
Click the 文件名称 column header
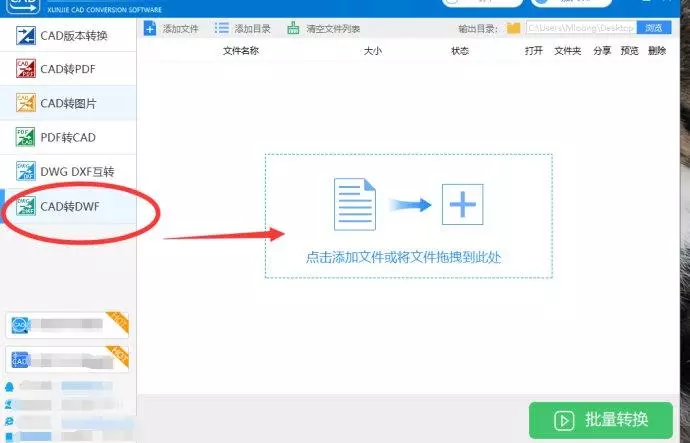(240, 51)
